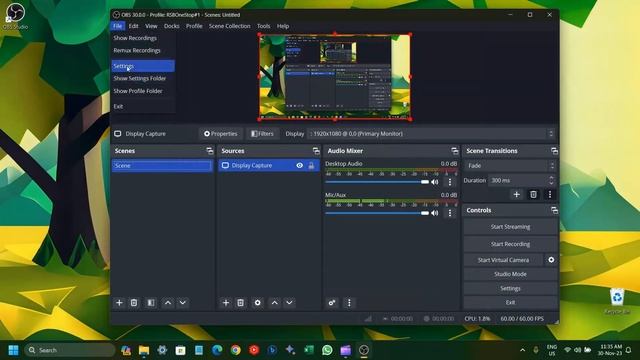Open transition properties three-dot menu
Viewport: 640px width, 360px height.
point(550,195)
